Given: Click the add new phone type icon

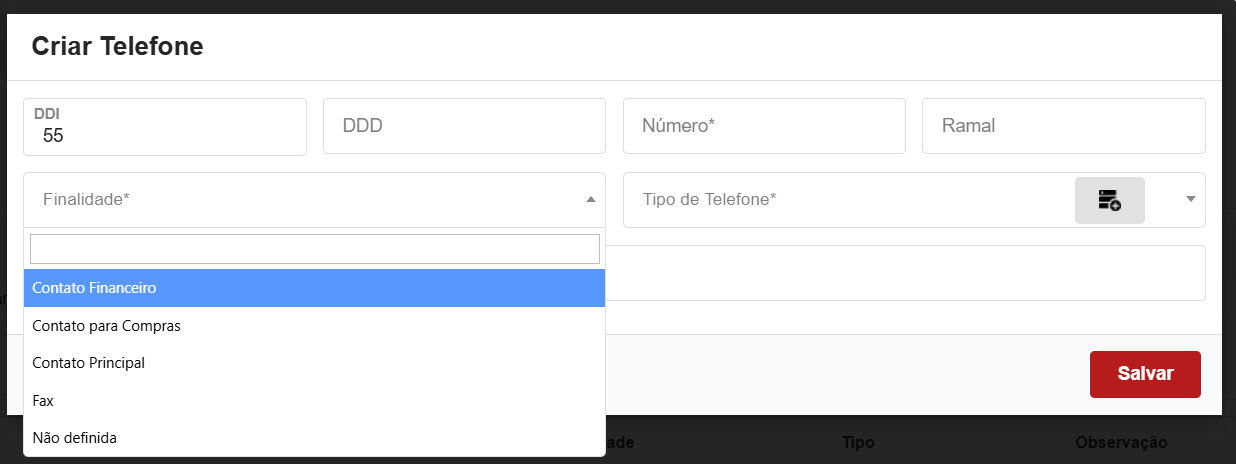Looking at the screenshot, I should click(x=1109, y=200).
